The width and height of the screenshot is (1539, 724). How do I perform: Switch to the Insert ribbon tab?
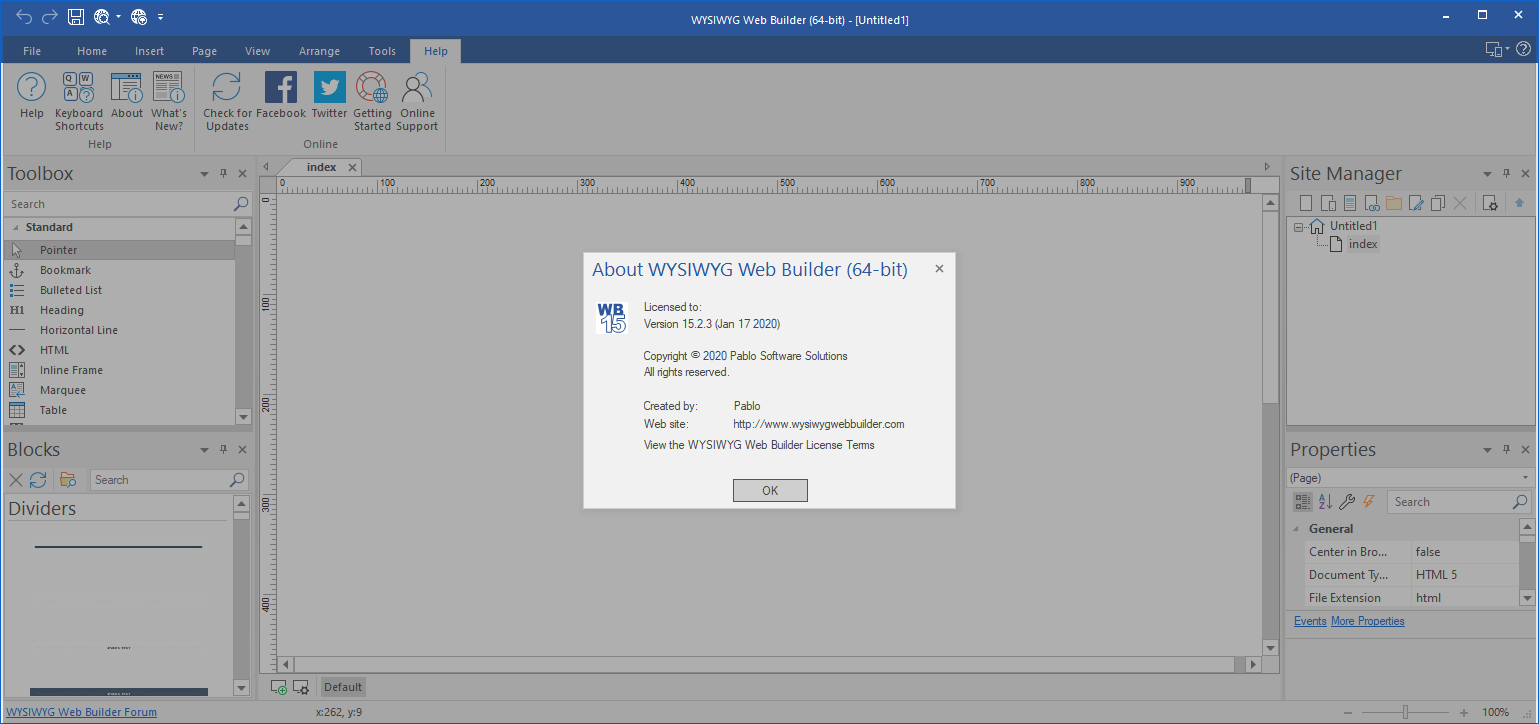coord(150,51)
